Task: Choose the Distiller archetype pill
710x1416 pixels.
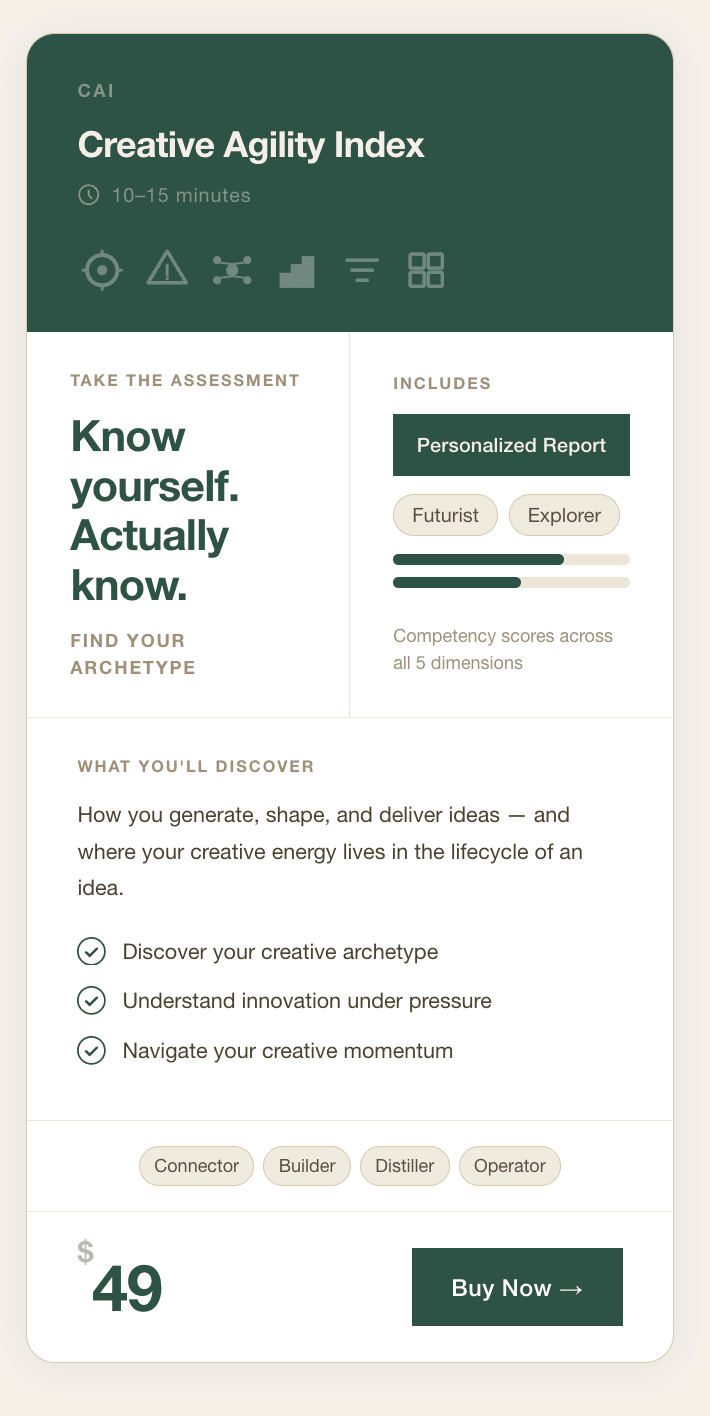Action: pos(405,1166)
